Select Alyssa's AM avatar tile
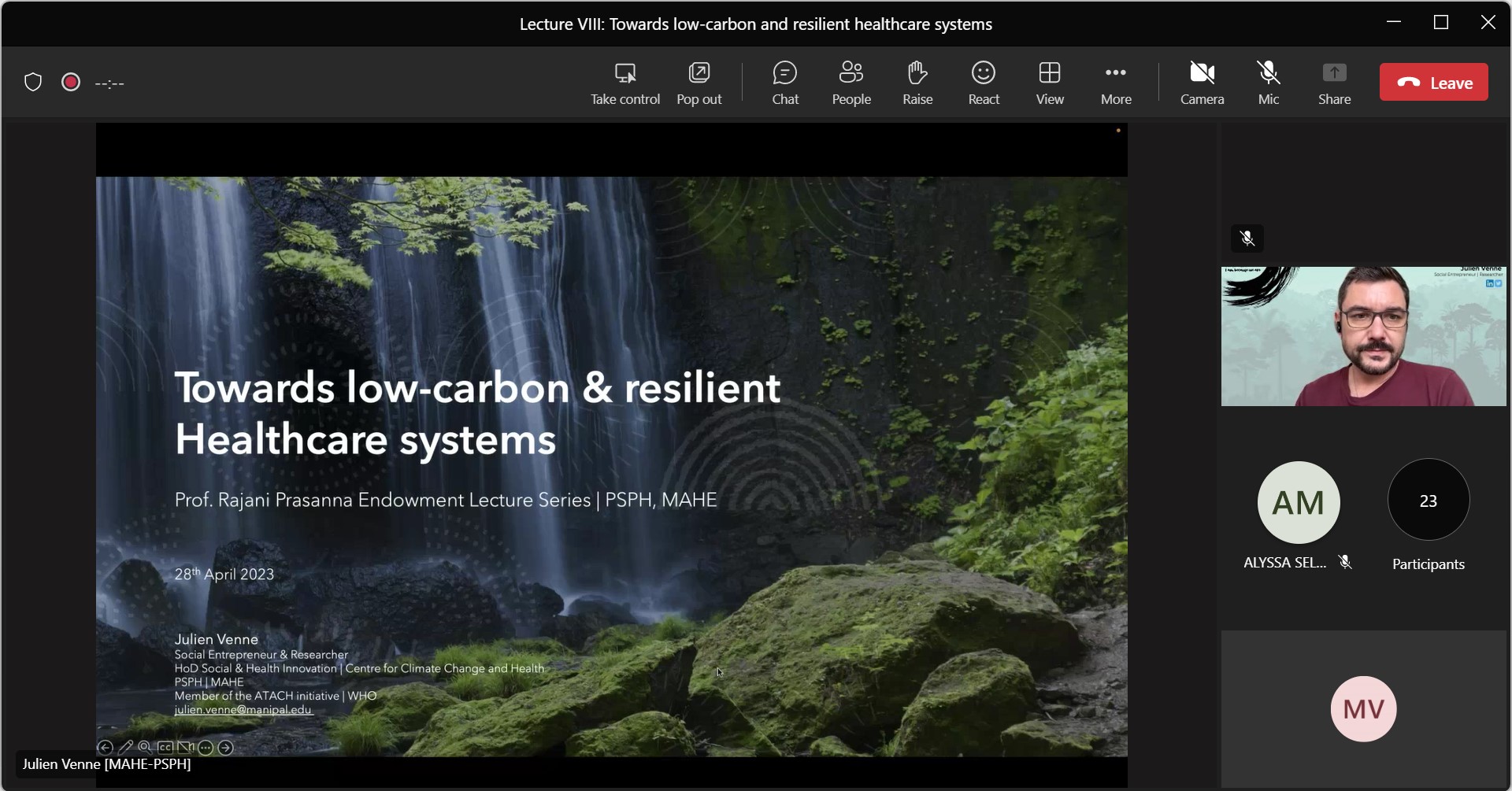Screen dimensions: 1512x791 [x=1299, y=502]
